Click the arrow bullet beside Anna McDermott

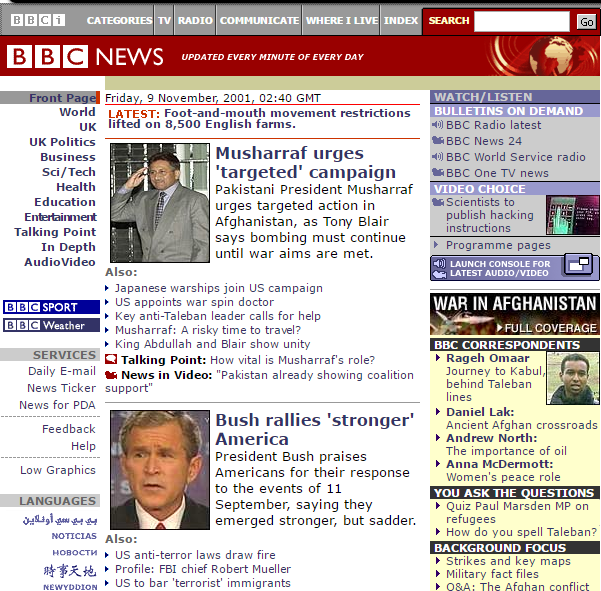click(x=438, y=464)
